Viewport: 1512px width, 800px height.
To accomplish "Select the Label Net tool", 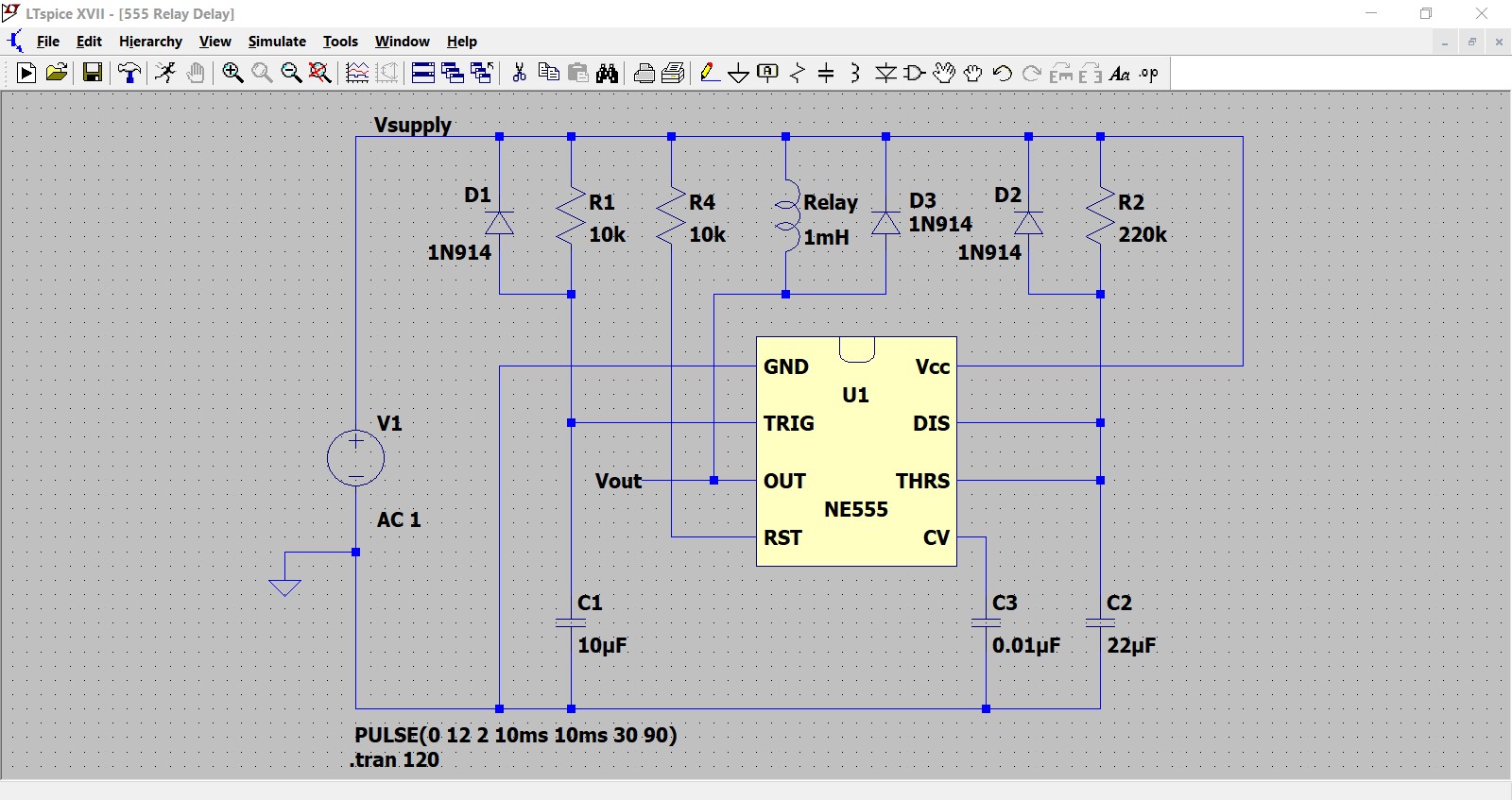I will tap(768, 73).
